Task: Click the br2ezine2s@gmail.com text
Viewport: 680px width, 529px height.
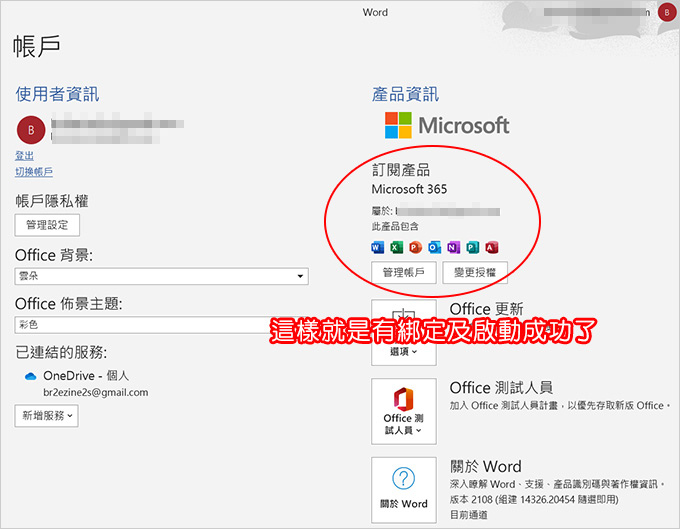Action: coord(95,392)
